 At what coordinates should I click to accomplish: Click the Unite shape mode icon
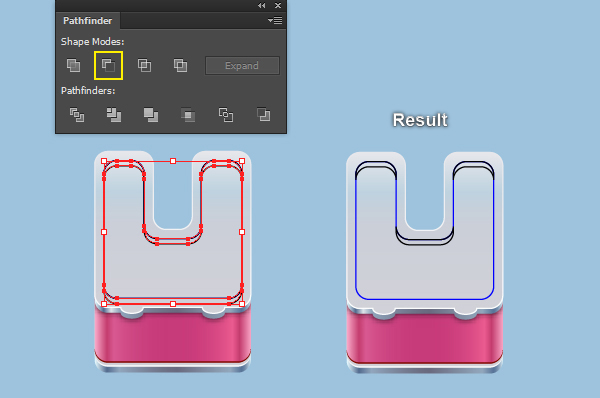(x=73, y=65)
